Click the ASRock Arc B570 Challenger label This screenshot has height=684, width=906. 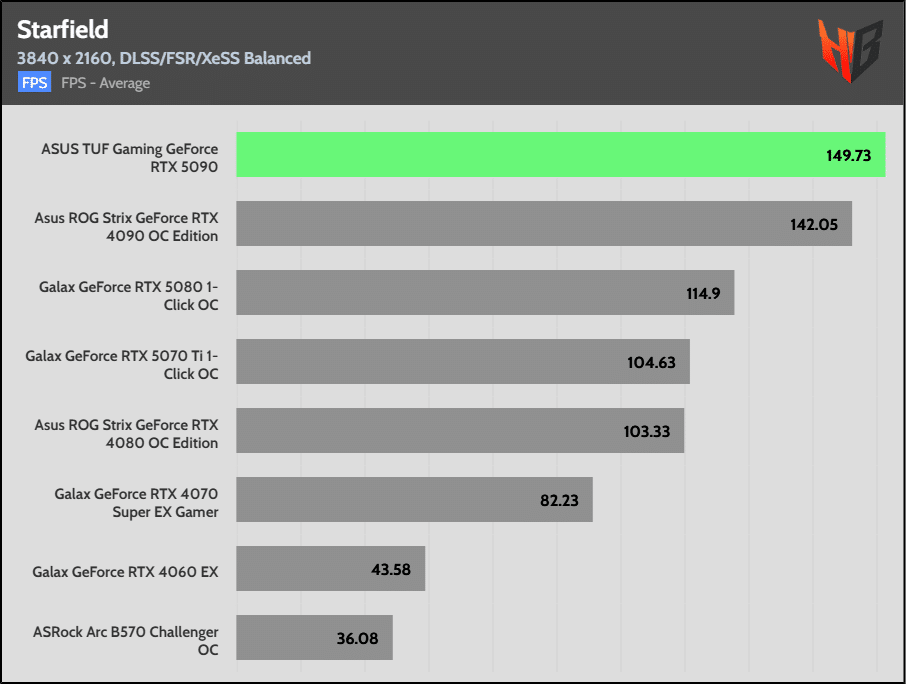point(125,641)
